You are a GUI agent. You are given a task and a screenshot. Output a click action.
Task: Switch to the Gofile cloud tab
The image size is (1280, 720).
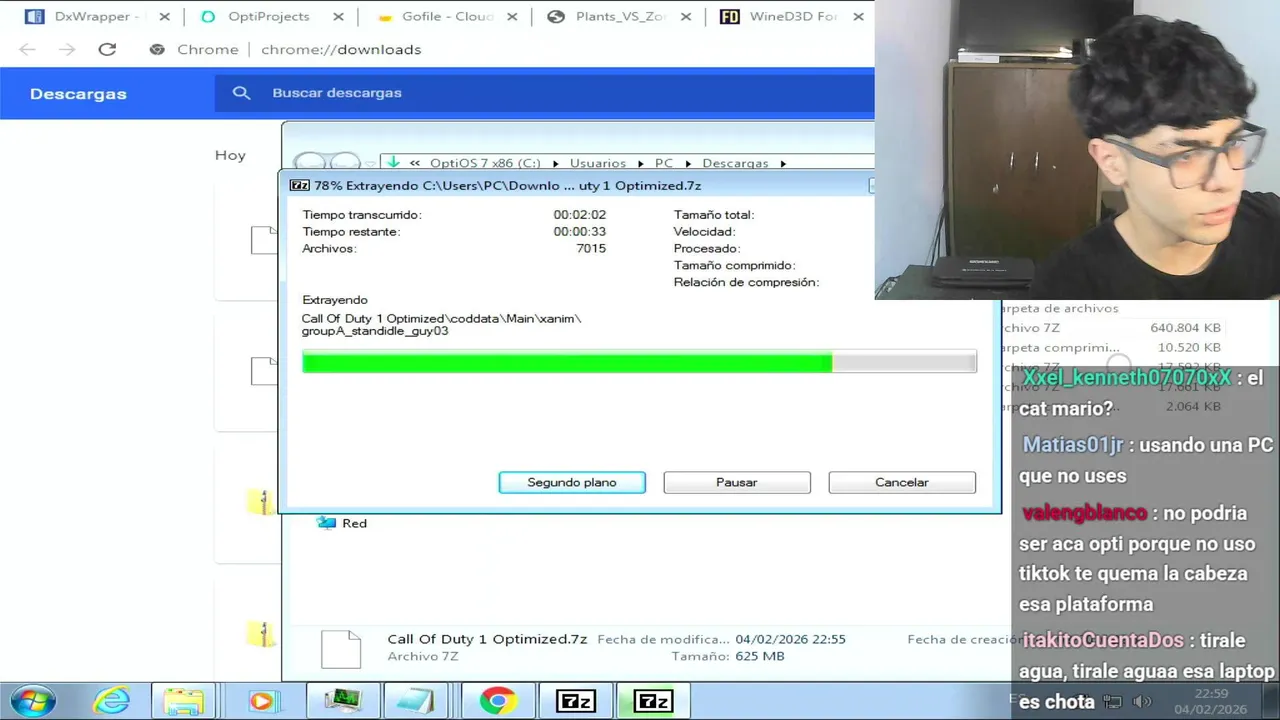[447, 16]
